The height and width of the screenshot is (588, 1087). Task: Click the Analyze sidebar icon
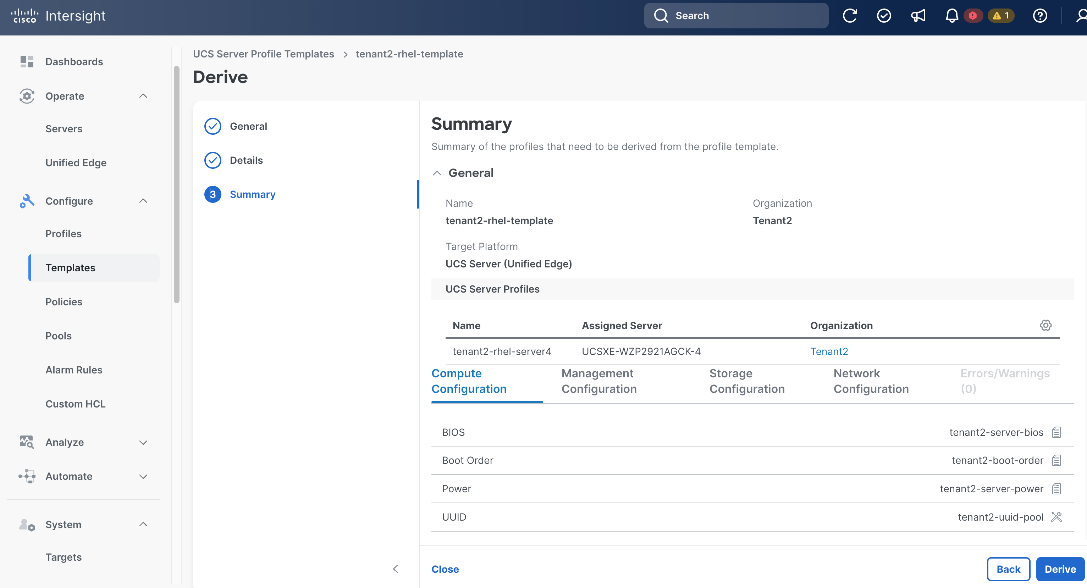pos(27,442)
